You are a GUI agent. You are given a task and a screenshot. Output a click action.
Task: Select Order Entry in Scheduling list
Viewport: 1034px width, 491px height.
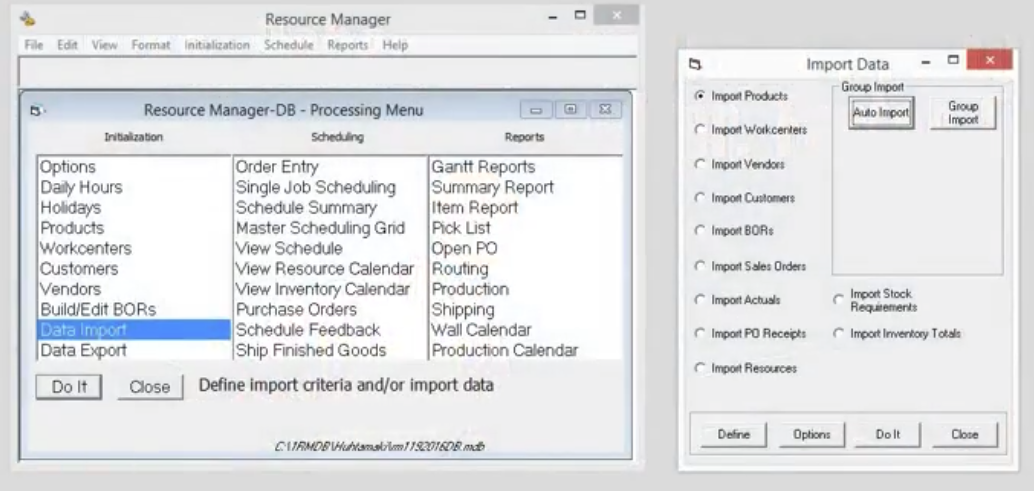coord(276,167)
